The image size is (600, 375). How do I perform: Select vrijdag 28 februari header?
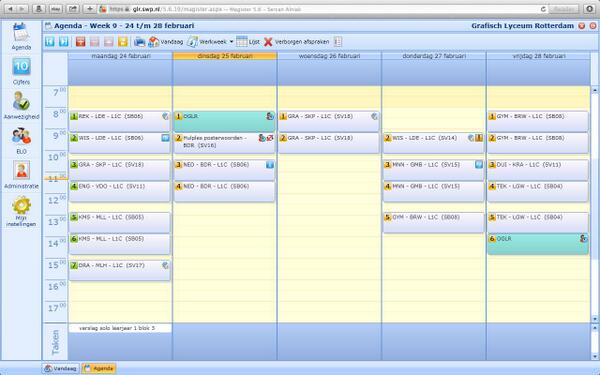tap(538, 56)
